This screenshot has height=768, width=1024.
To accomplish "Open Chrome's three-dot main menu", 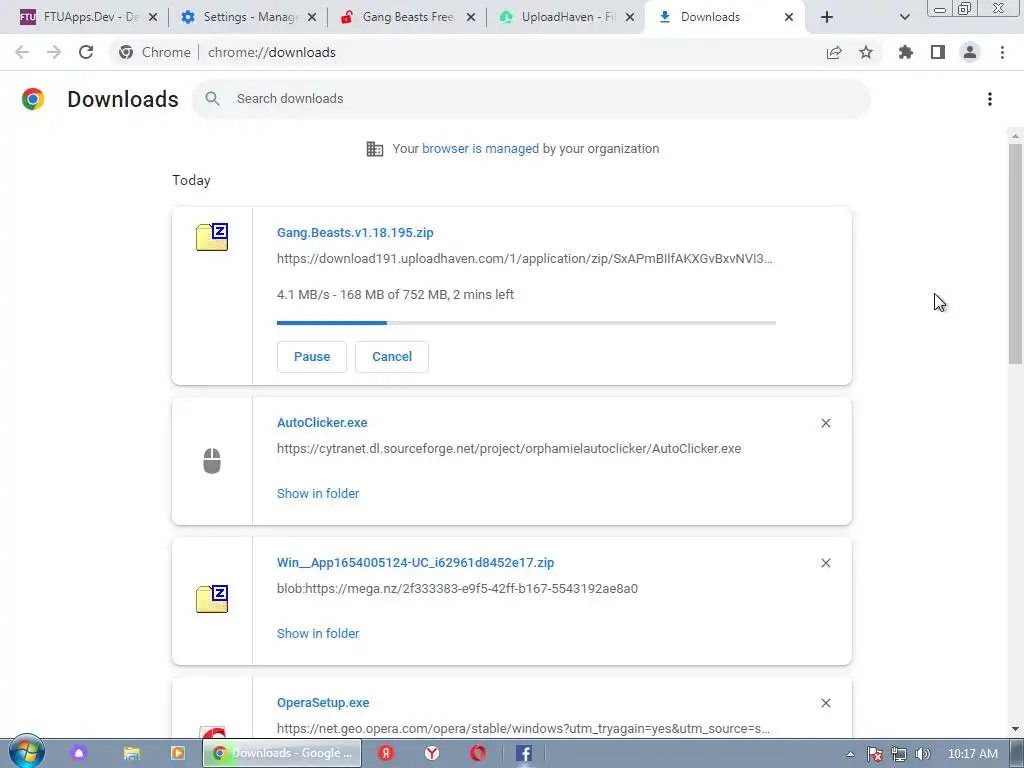I will click(x=1002, y=52).
